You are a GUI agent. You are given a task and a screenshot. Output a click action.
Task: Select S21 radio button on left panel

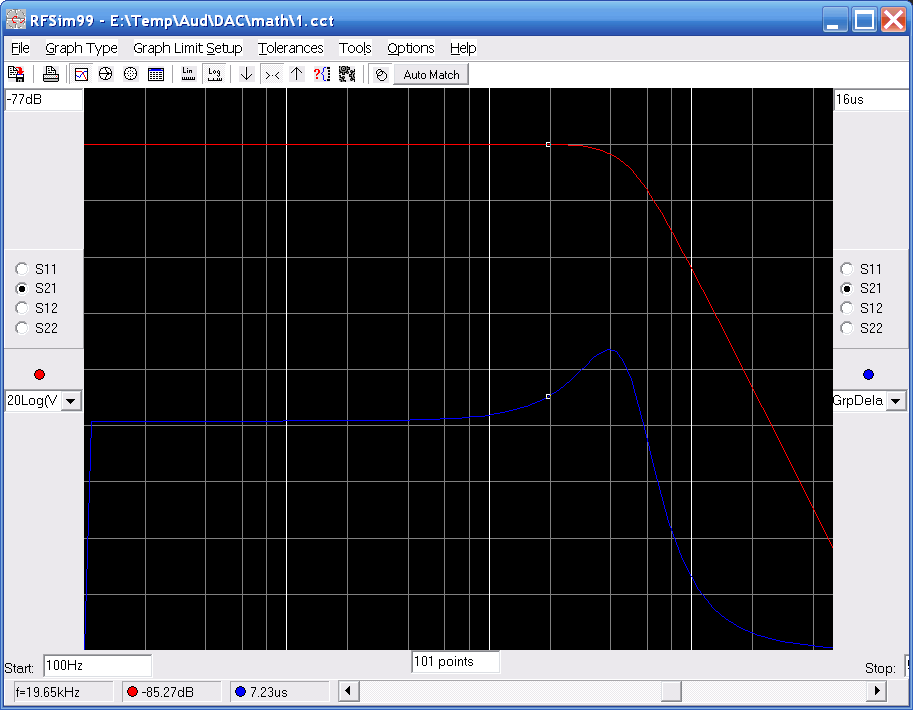coord(22,288)
